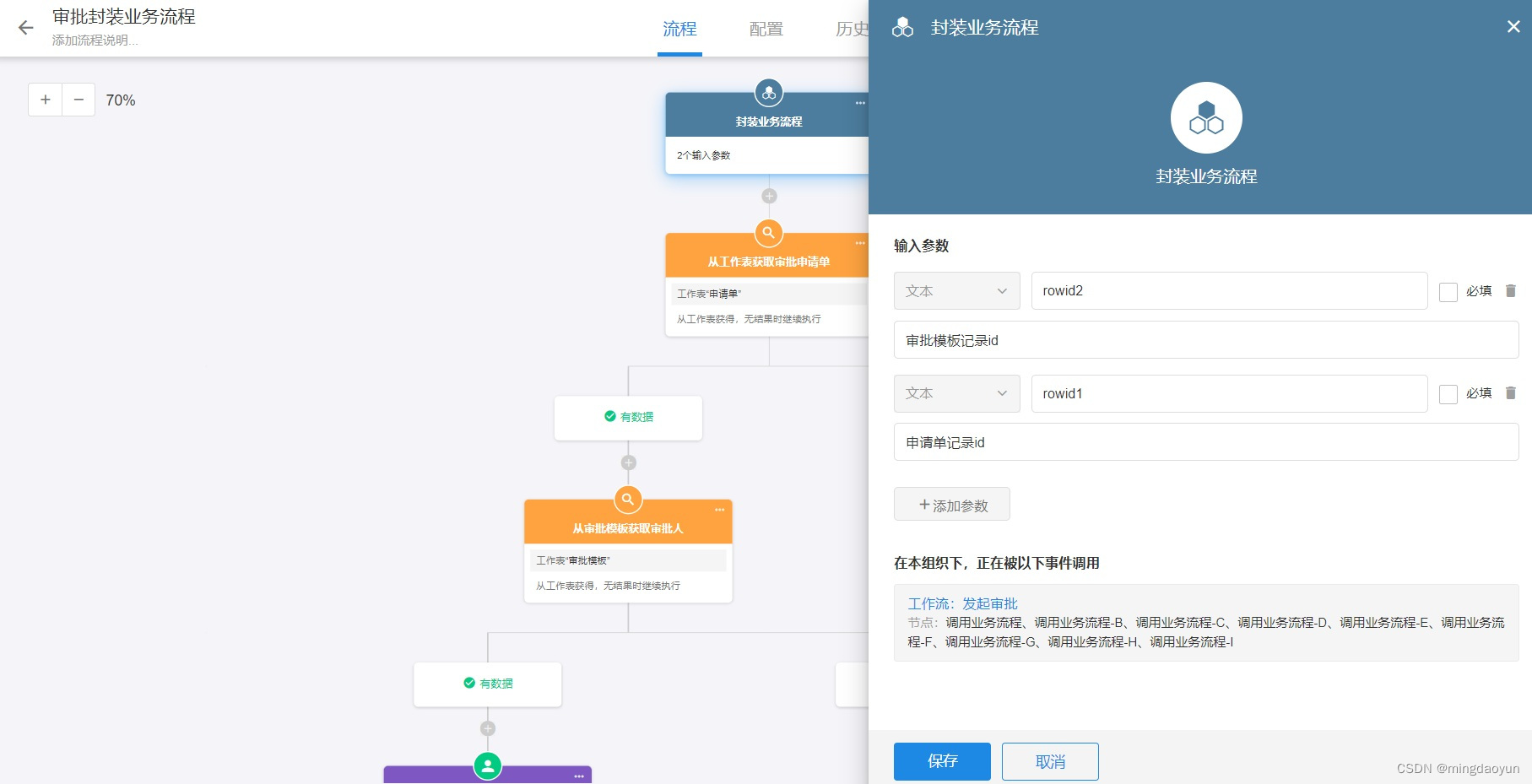Delete the rowid1 parameter via trash icon
Viewport: 1532px width, 784px height.
(x=1511, y=392)
